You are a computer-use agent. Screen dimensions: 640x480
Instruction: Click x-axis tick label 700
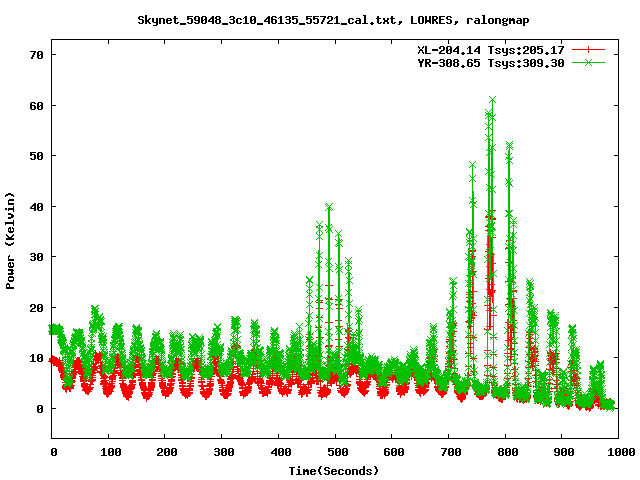pos(451,452)
